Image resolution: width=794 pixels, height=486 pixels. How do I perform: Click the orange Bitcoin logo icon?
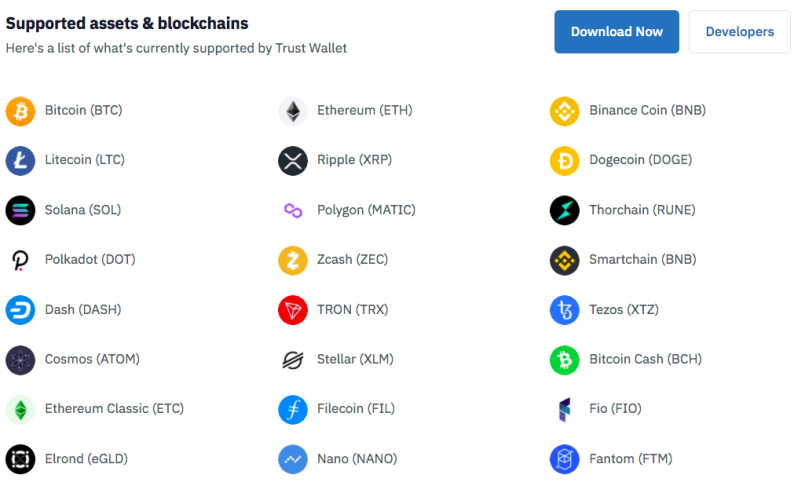[20, 111]
